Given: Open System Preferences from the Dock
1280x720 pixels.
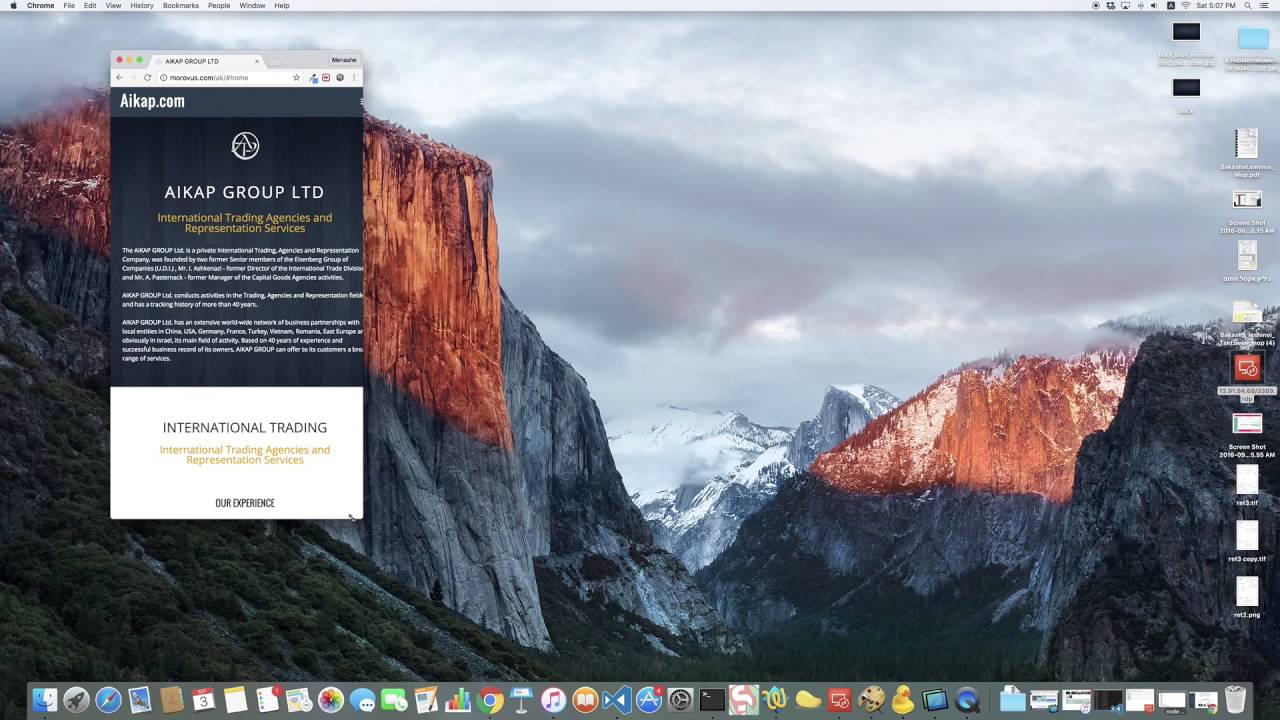Looking at the screenshot, I should click(681, 700).
